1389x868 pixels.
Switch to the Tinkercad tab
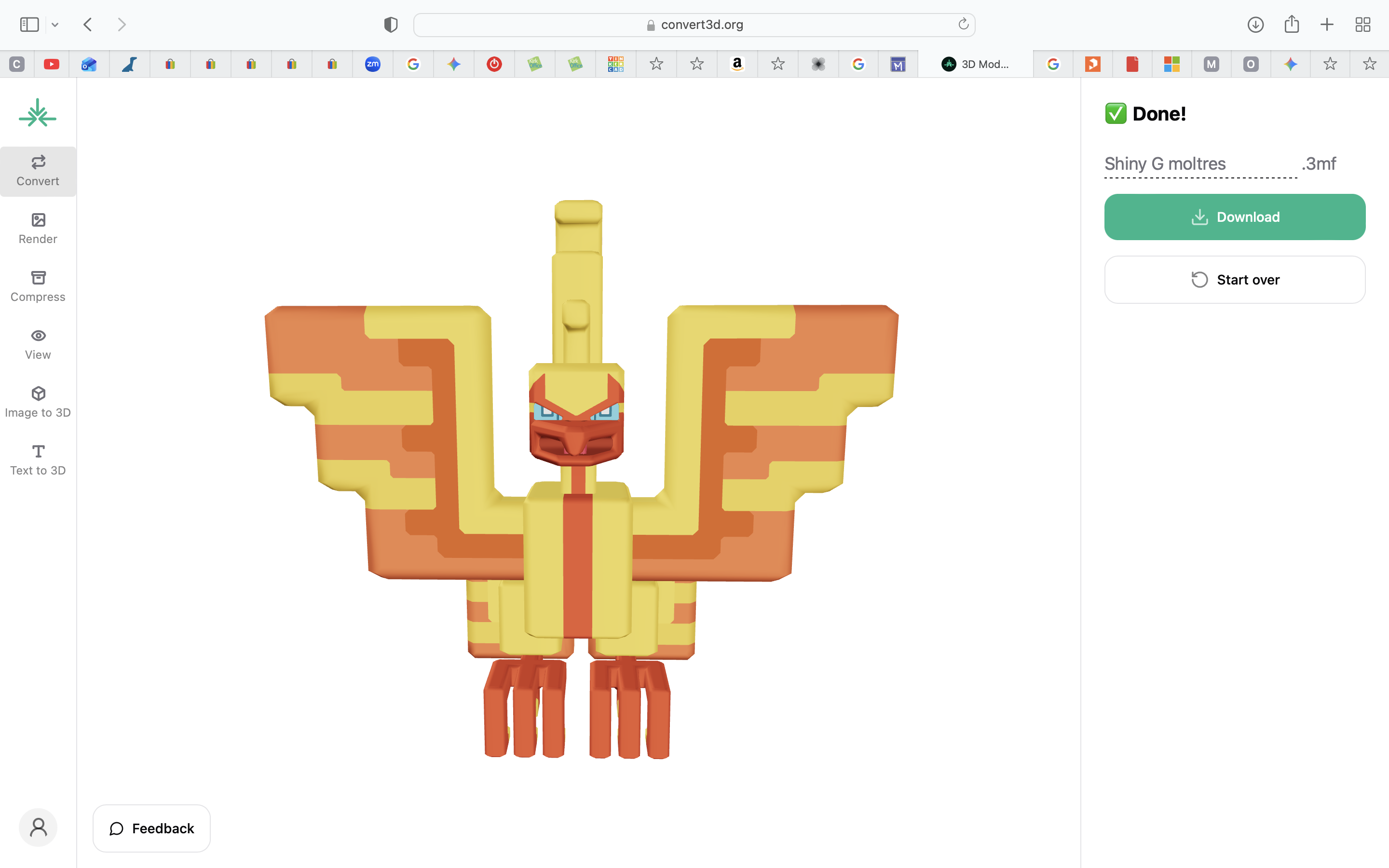pos(615,64)
